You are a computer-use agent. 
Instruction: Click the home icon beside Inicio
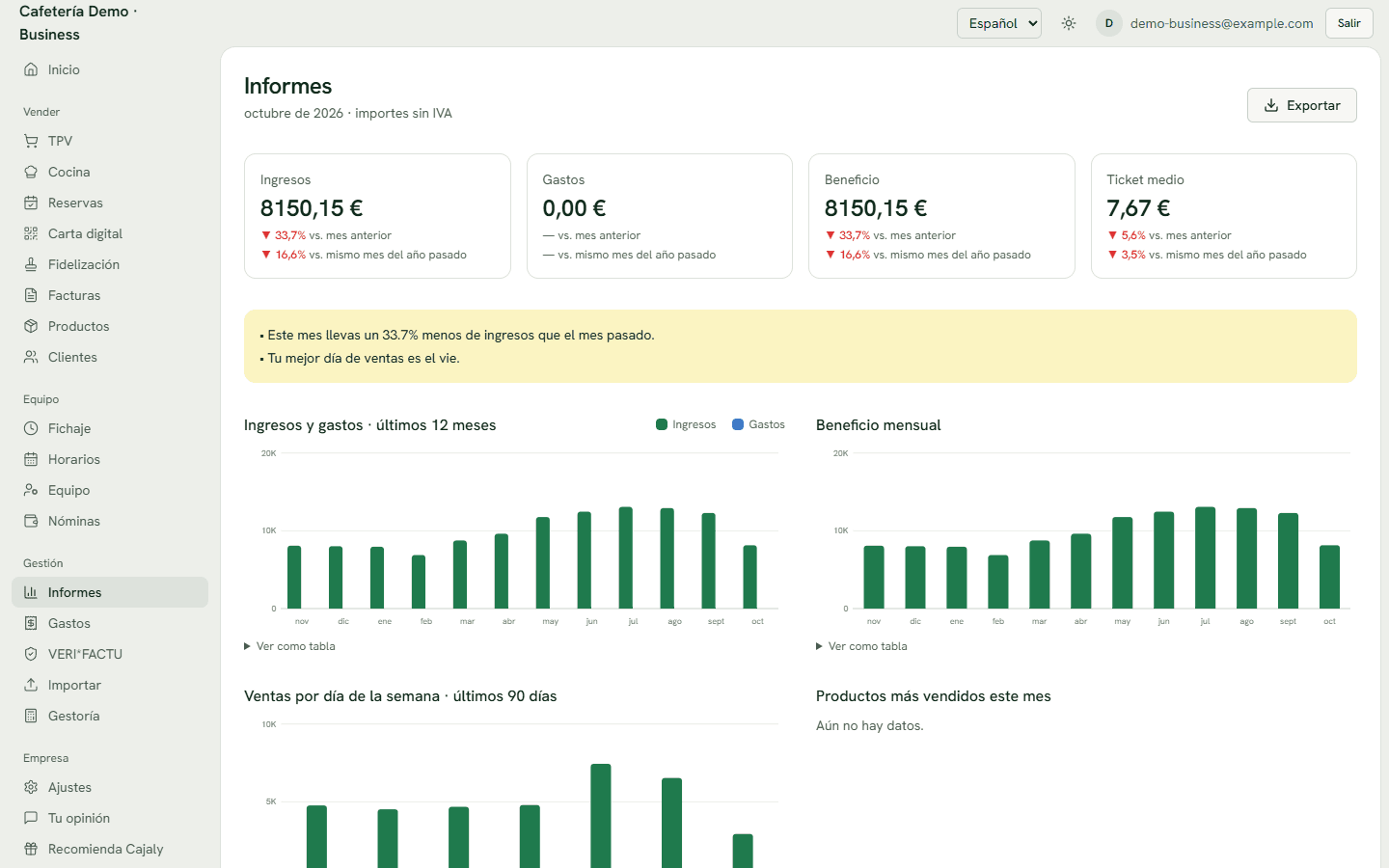[31, 69]
